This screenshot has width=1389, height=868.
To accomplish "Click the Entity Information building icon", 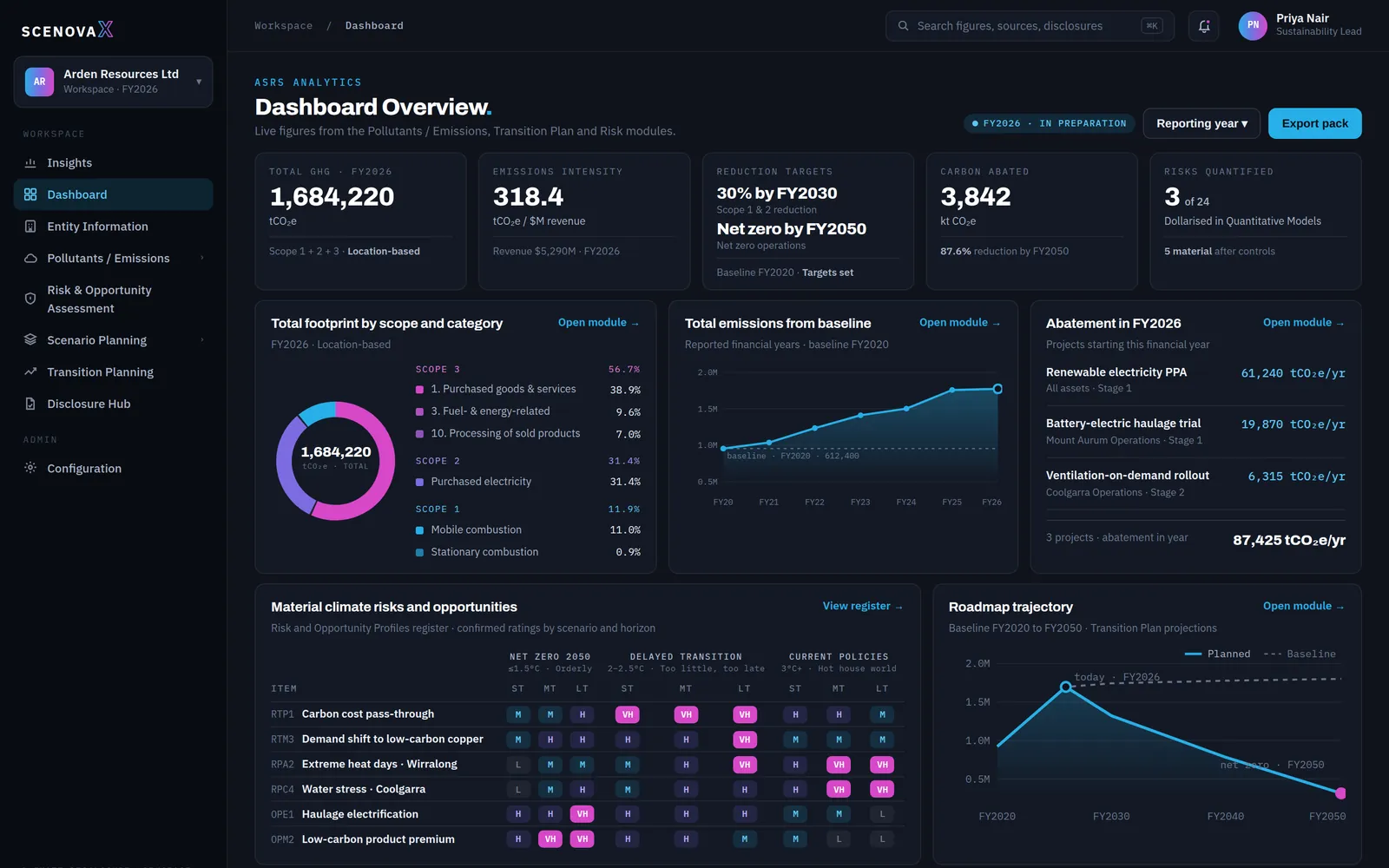I will (x=30, y=227).
